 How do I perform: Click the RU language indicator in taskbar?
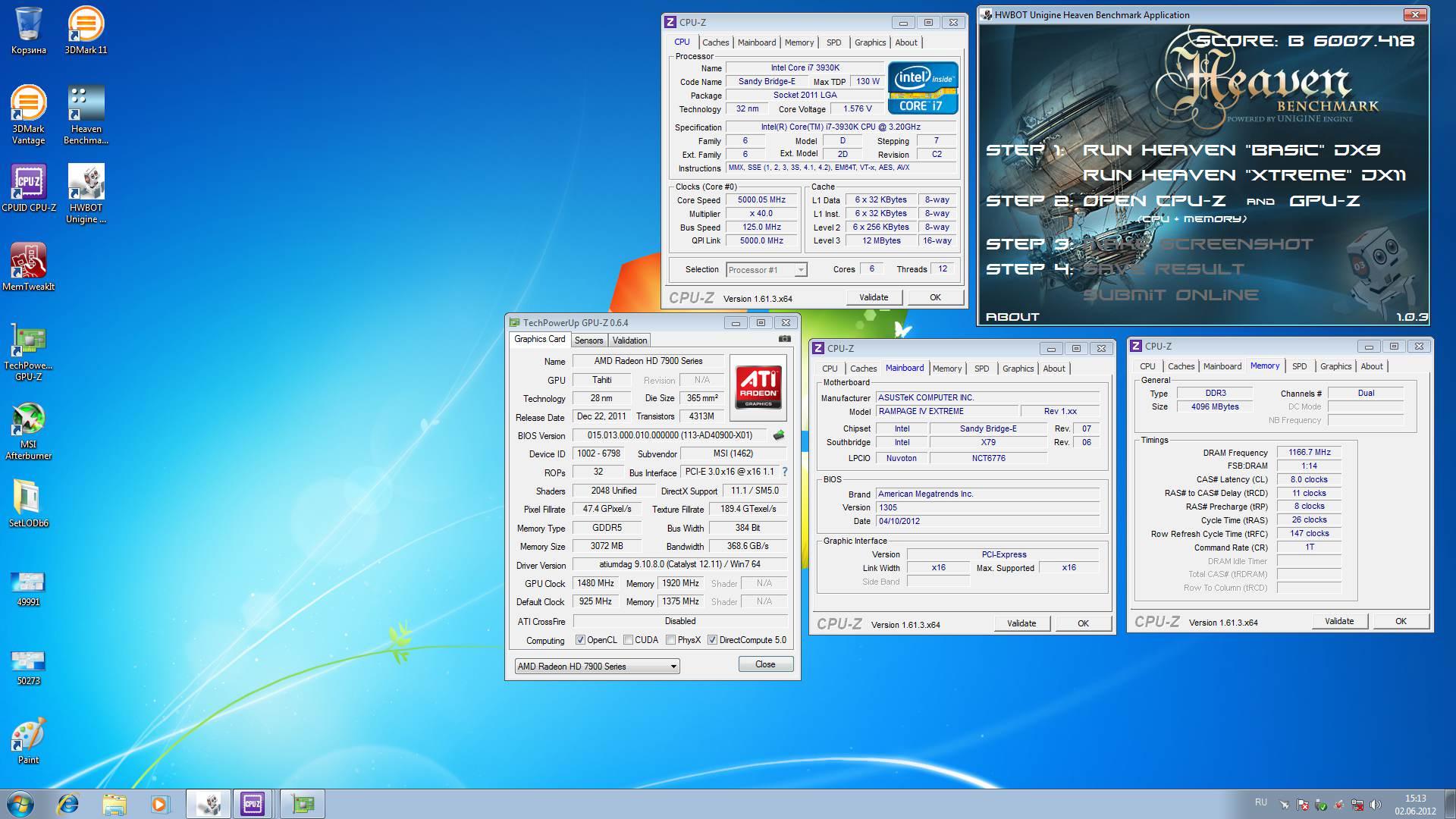(x=1260, y=802)
